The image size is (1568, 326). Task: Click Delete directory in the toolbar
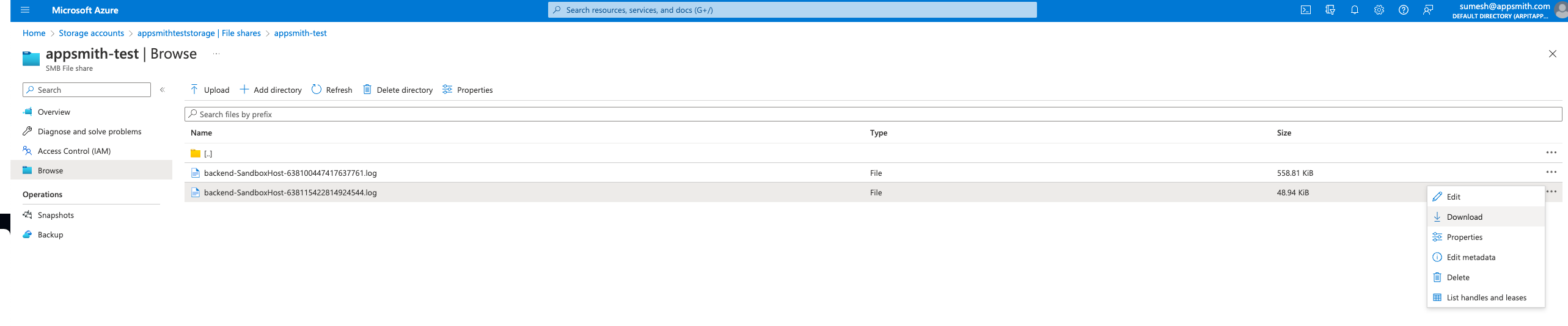pos(398,90)
